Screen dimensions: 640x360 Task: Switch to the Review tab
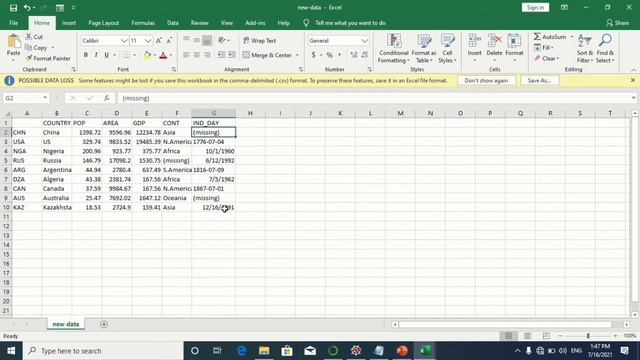click(200, 23)
